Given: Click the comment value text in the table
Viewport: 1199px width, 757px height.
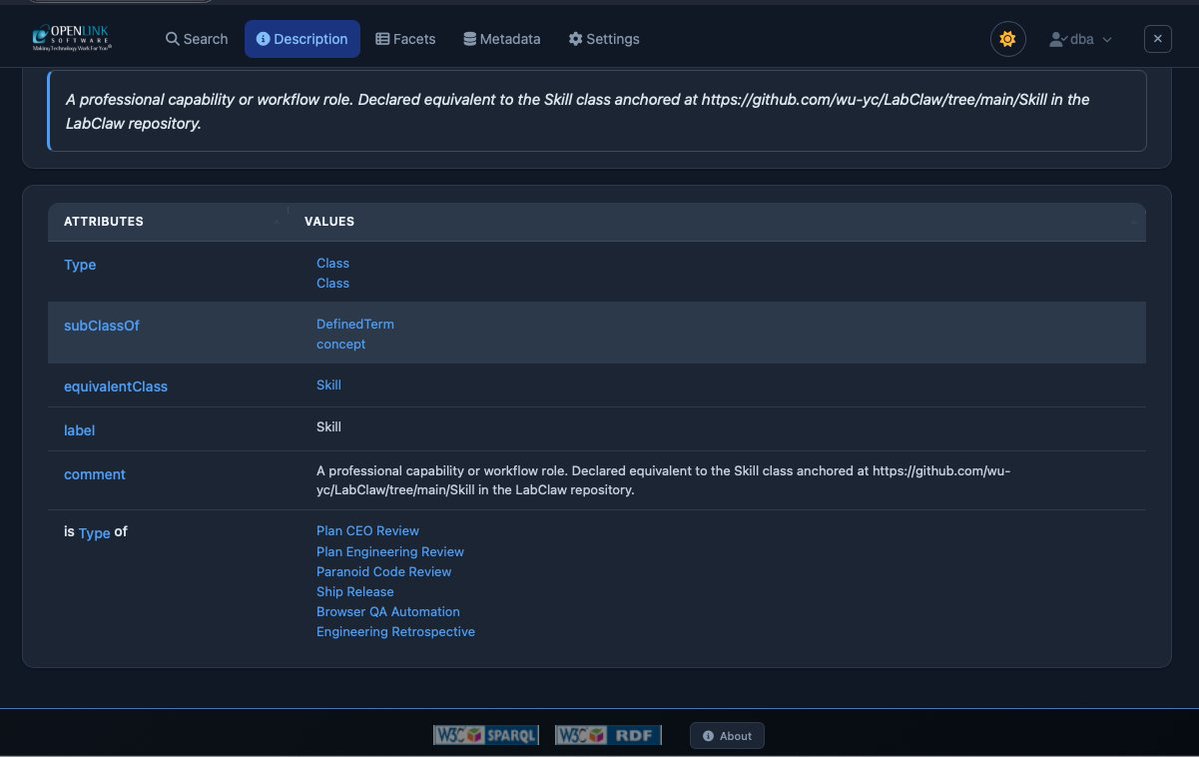Looking at the screenshot, I should (663, 480).
